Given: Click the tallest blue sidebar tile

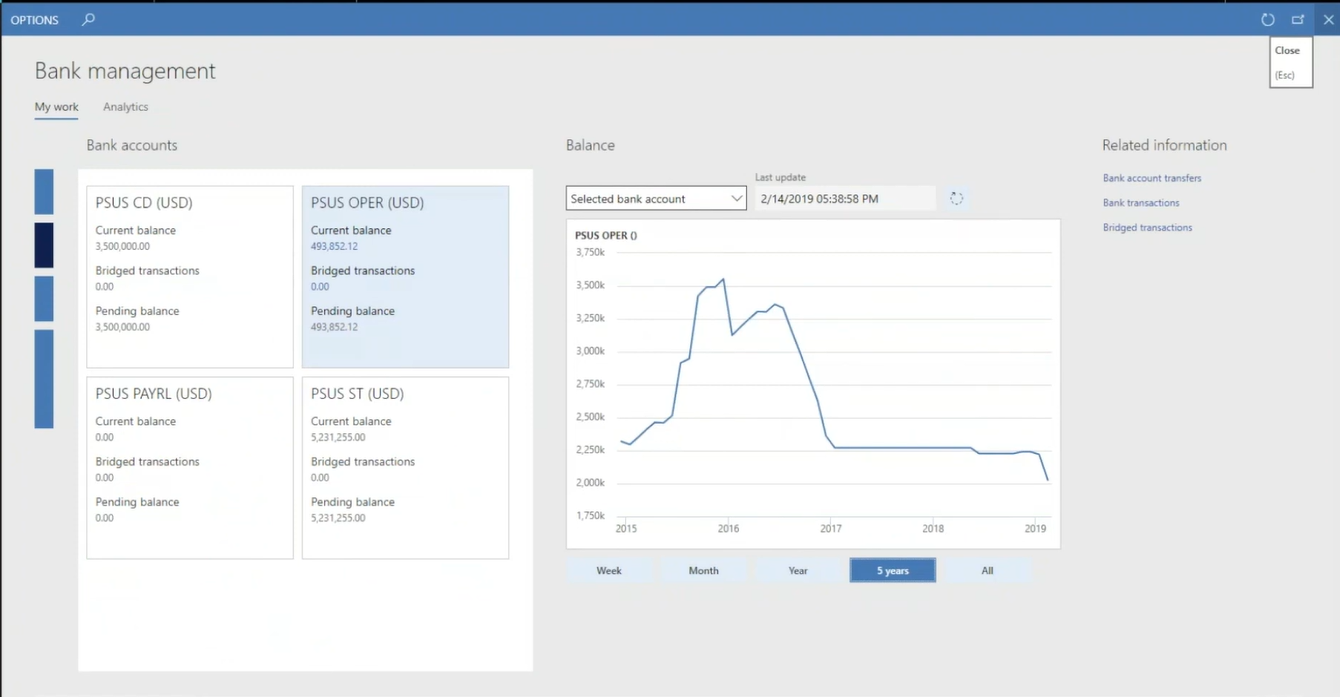Looking at the screenshot, I should click(x=44, y=379).
